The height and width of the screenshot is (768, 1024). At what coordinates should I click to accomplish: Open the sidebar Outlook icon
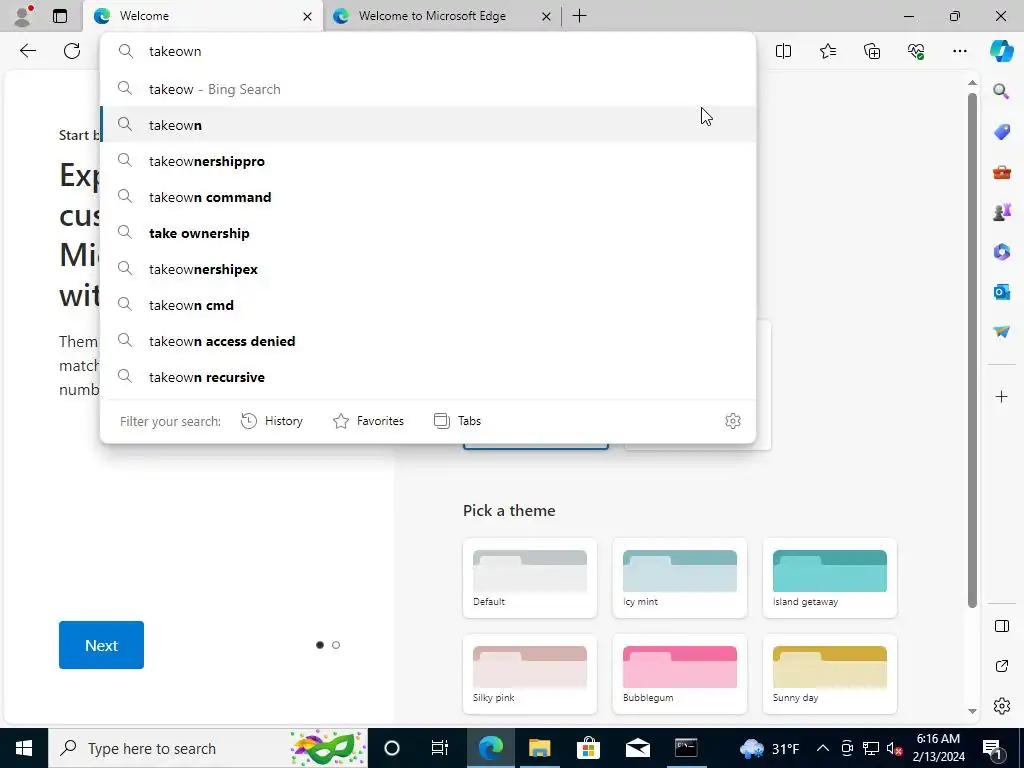point(1001,291)
